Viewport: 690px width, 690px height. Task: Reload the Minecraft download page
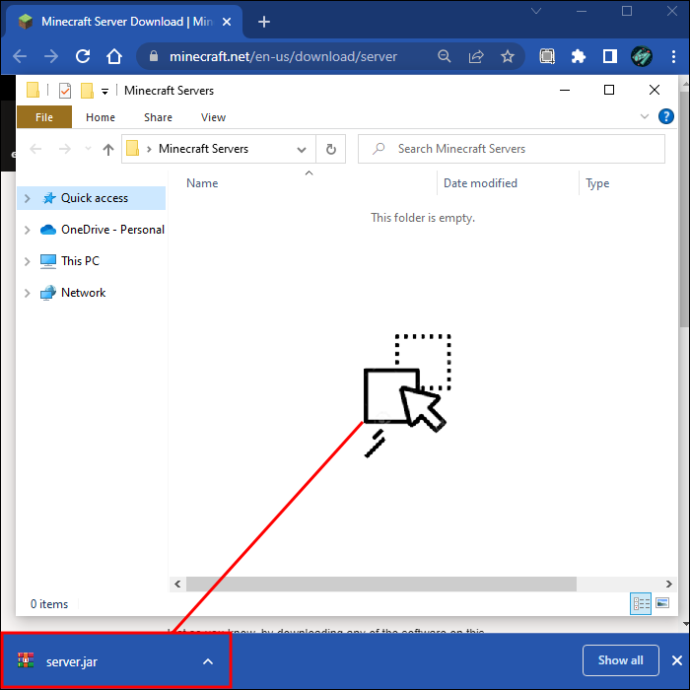tap(83, 56)
